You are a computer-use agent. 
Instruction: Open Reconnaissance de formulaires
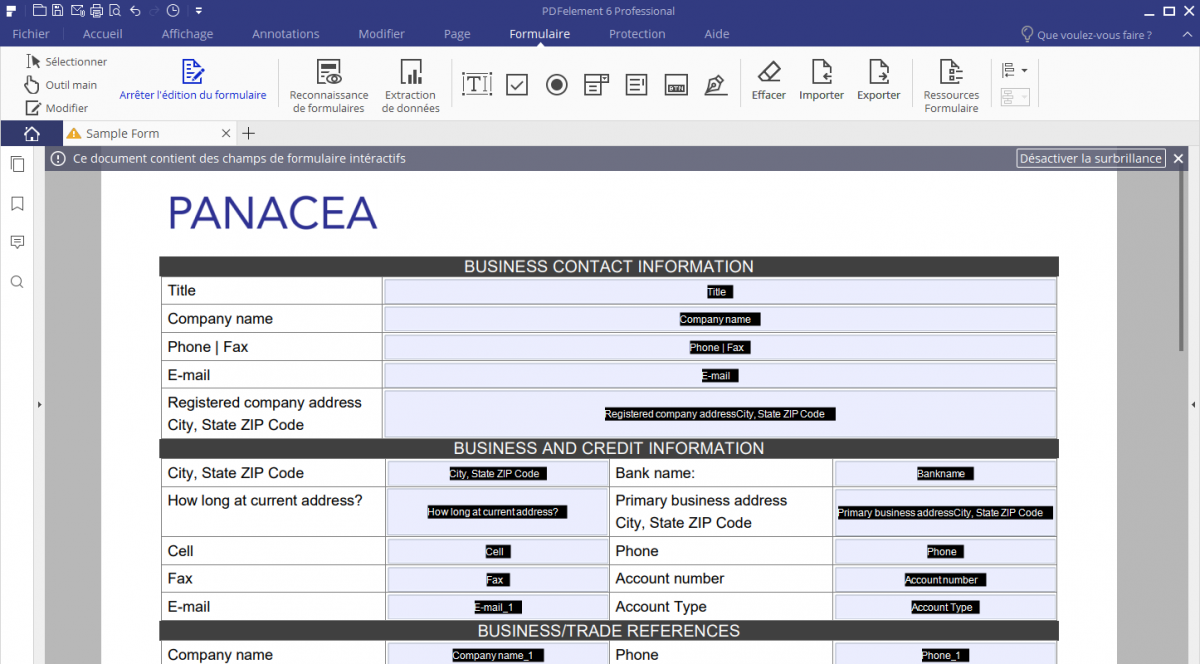329,84
